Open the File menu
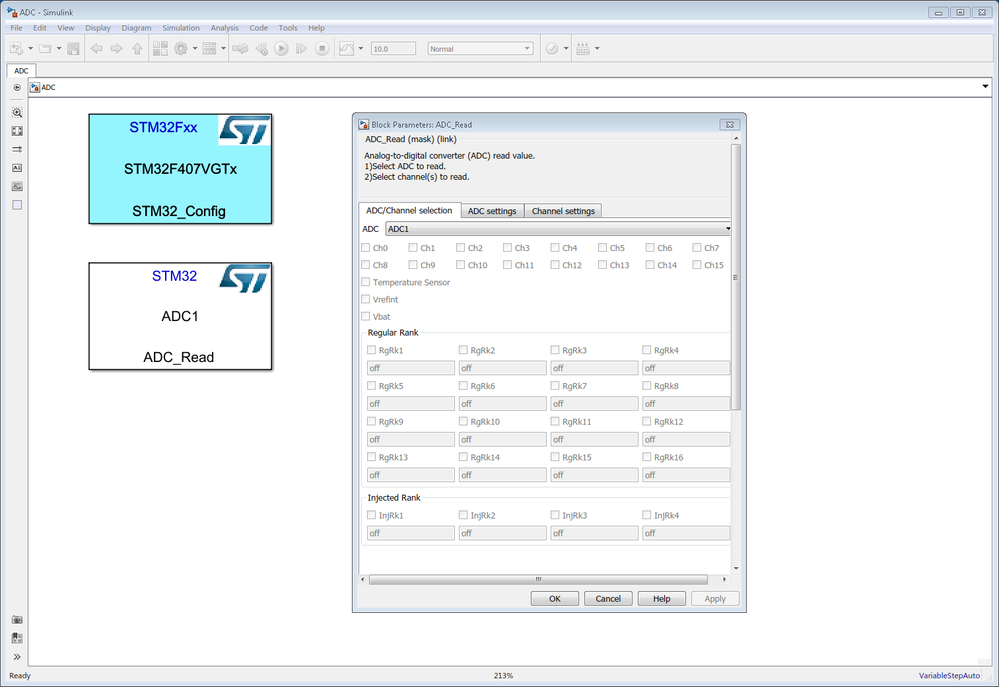This screenshot has height=687, width=999. click(x=17, y=28)
